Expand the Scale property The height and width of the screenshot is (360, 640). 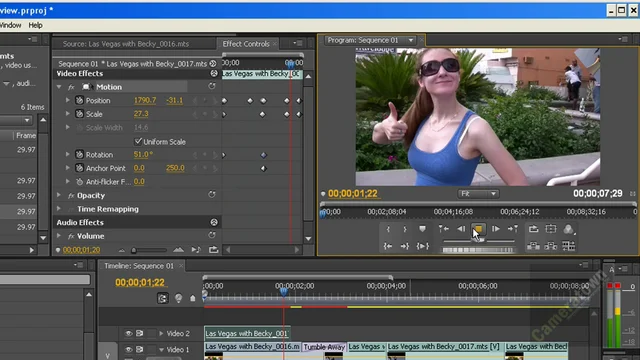[x=68, y=114]
